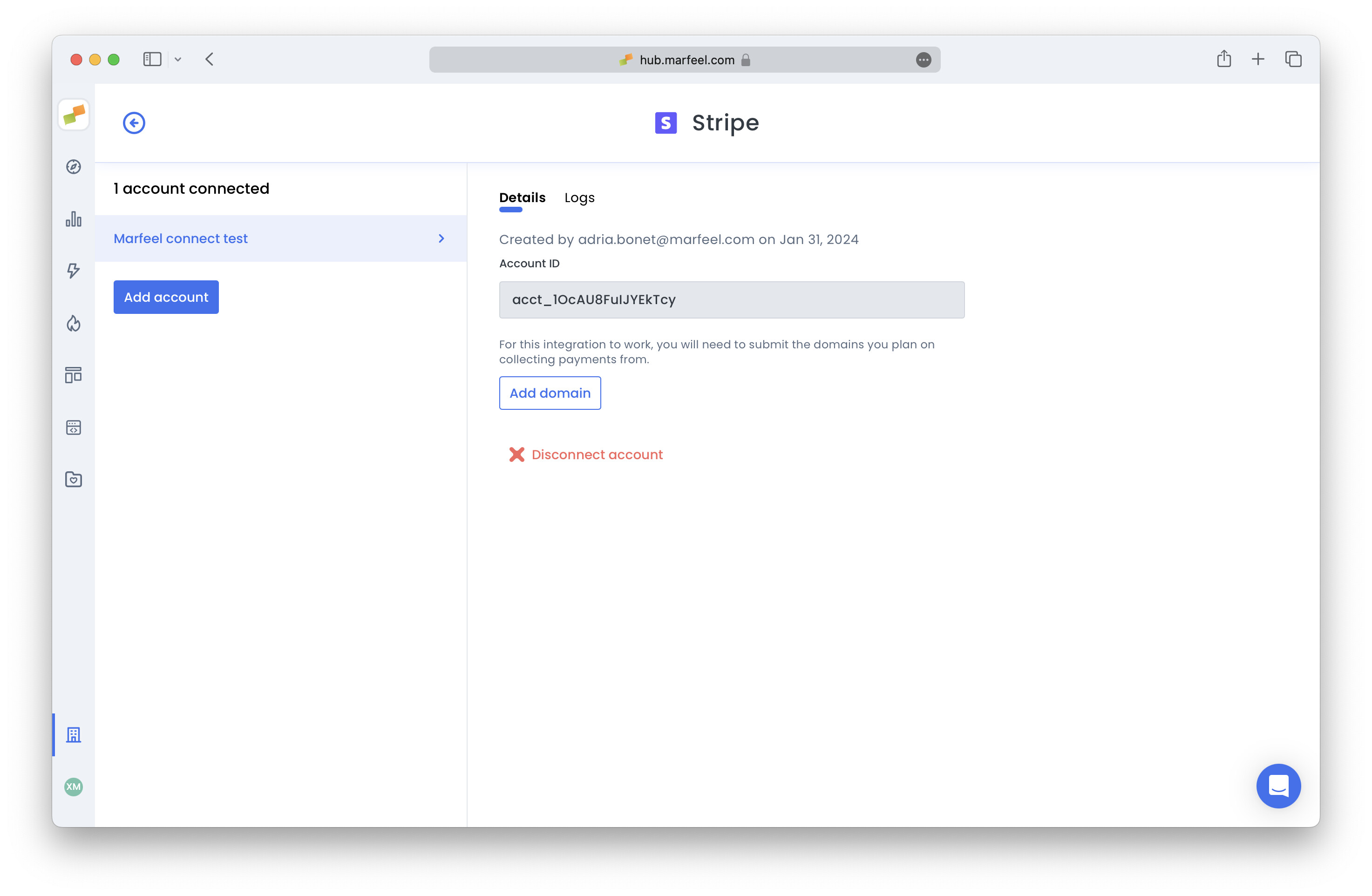1372x896 pixels.
Task: Click the lightning bolt sidebar icon
Action: click(x=73, y=271)
